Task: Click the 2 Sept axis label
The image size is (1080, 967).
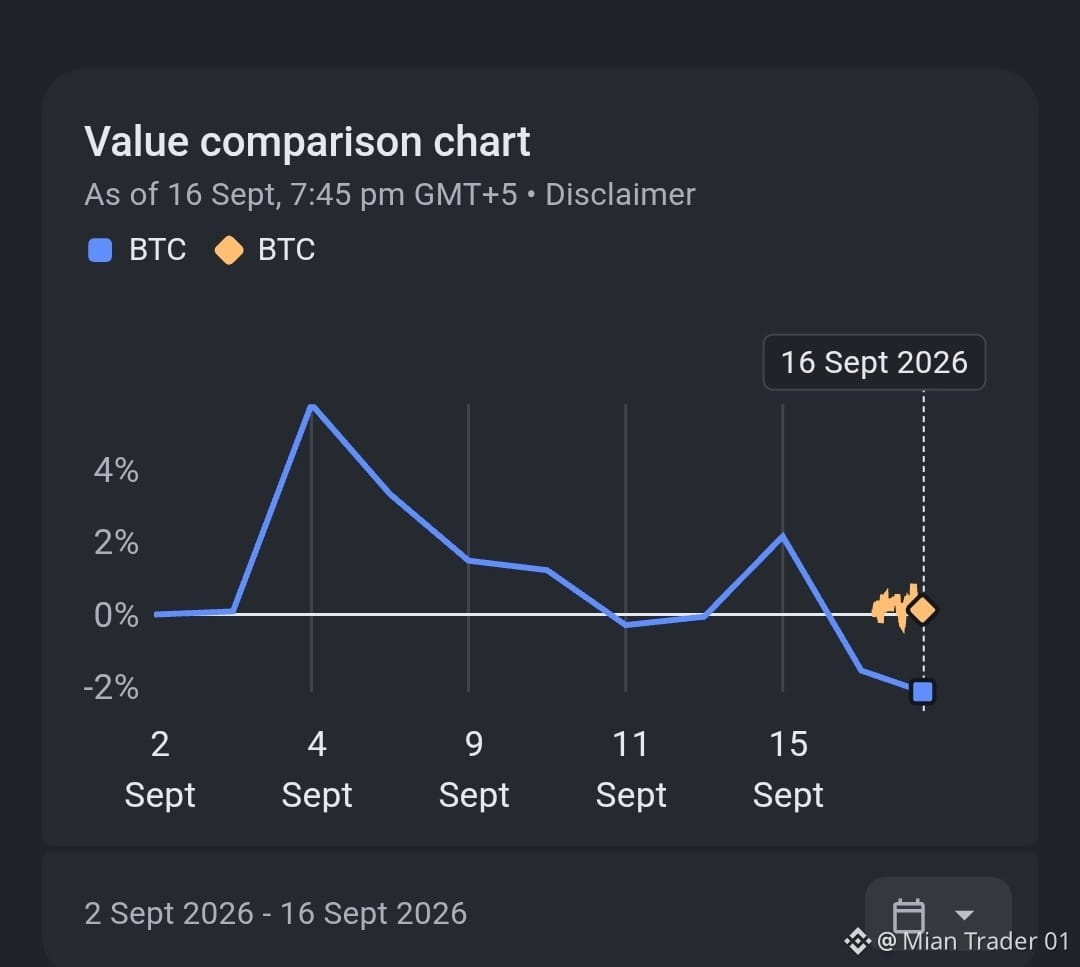Action: pos(160,769)
